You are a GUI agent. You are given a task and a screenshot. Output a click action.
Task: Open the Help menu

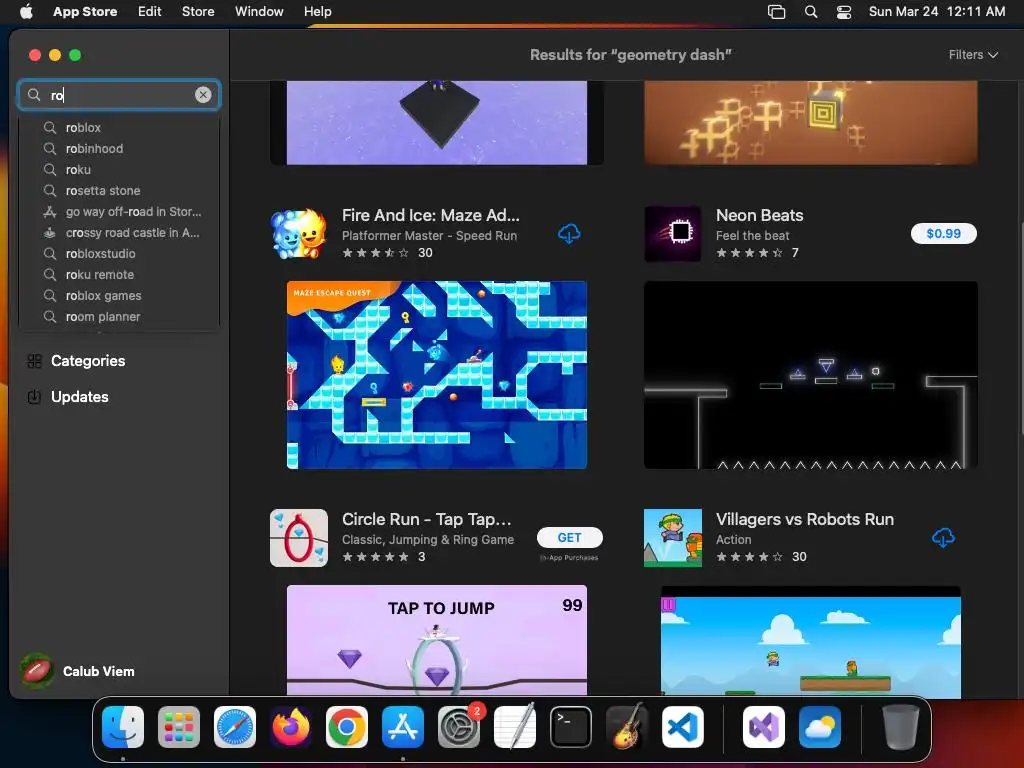click(x=317, y=11)
